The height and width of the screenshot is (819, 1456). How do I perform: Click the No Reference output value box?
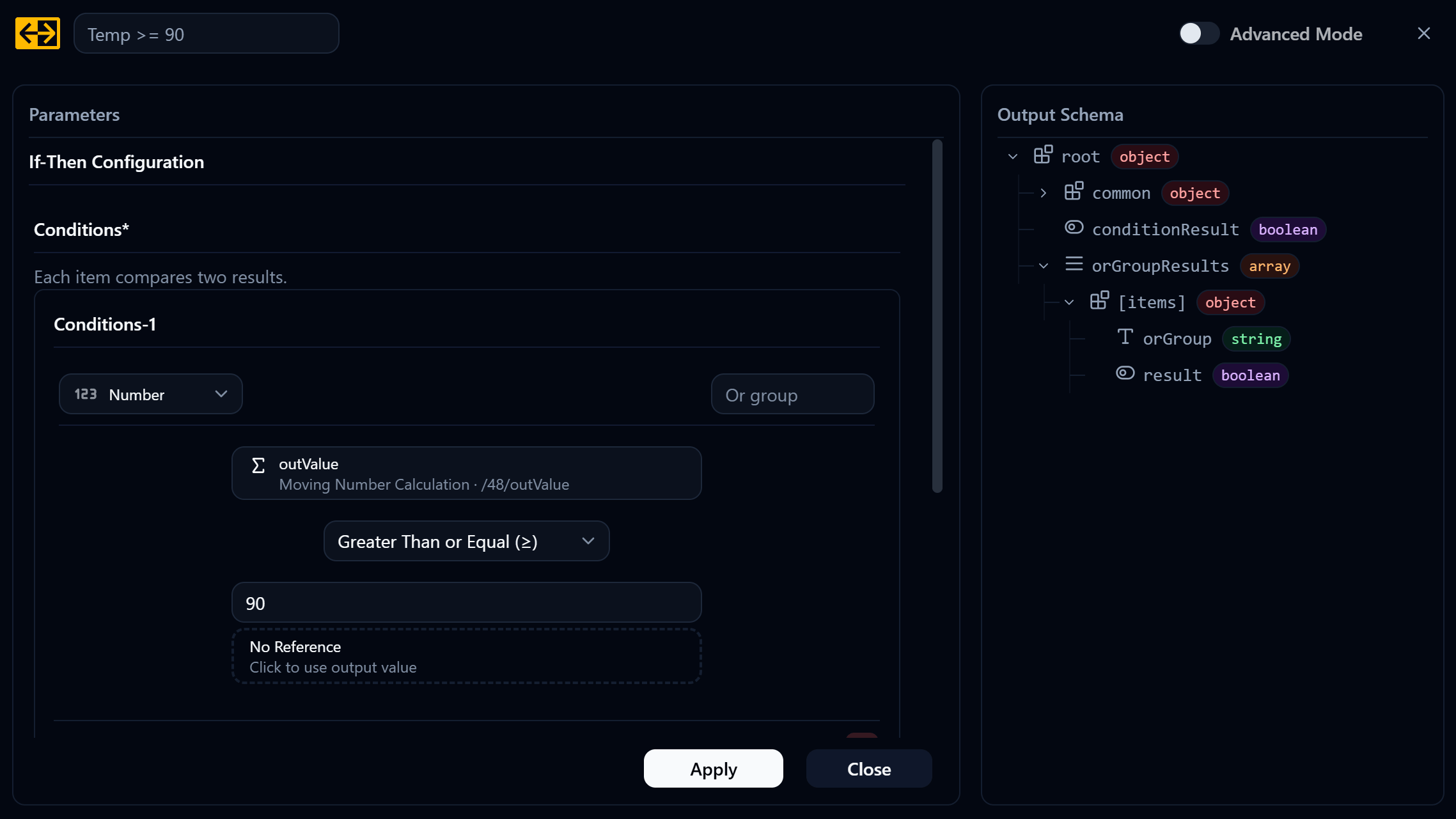tap(466, 657)
